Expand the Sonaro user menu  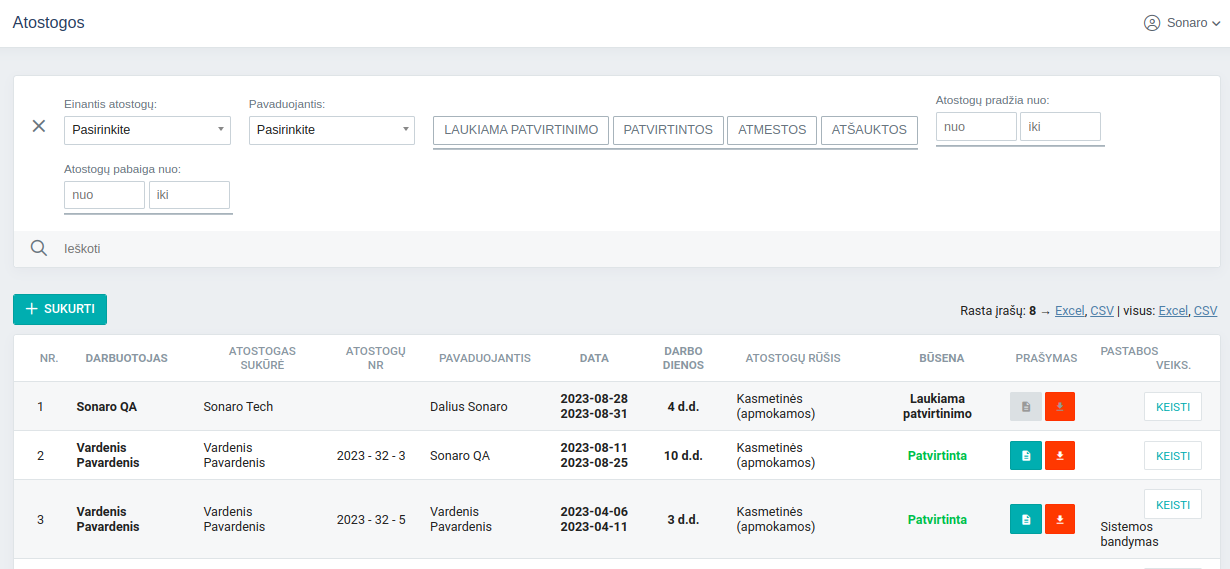(1182, 23)
